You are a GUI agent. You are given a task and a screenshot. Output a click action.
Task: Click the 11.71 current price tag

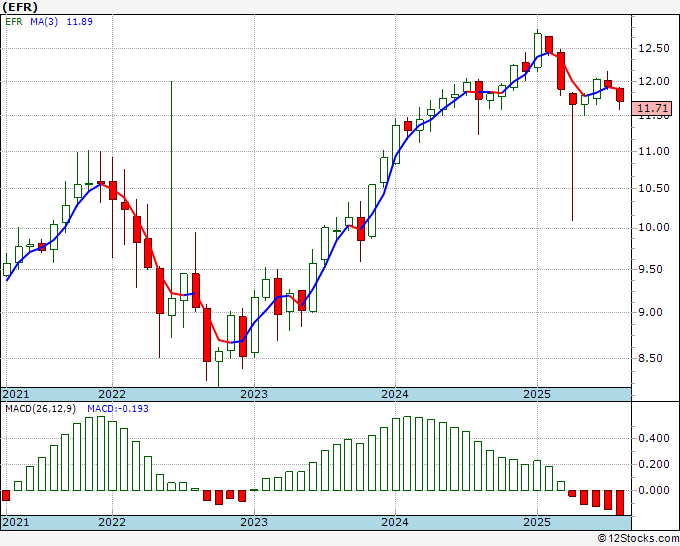tap(651, 108)
